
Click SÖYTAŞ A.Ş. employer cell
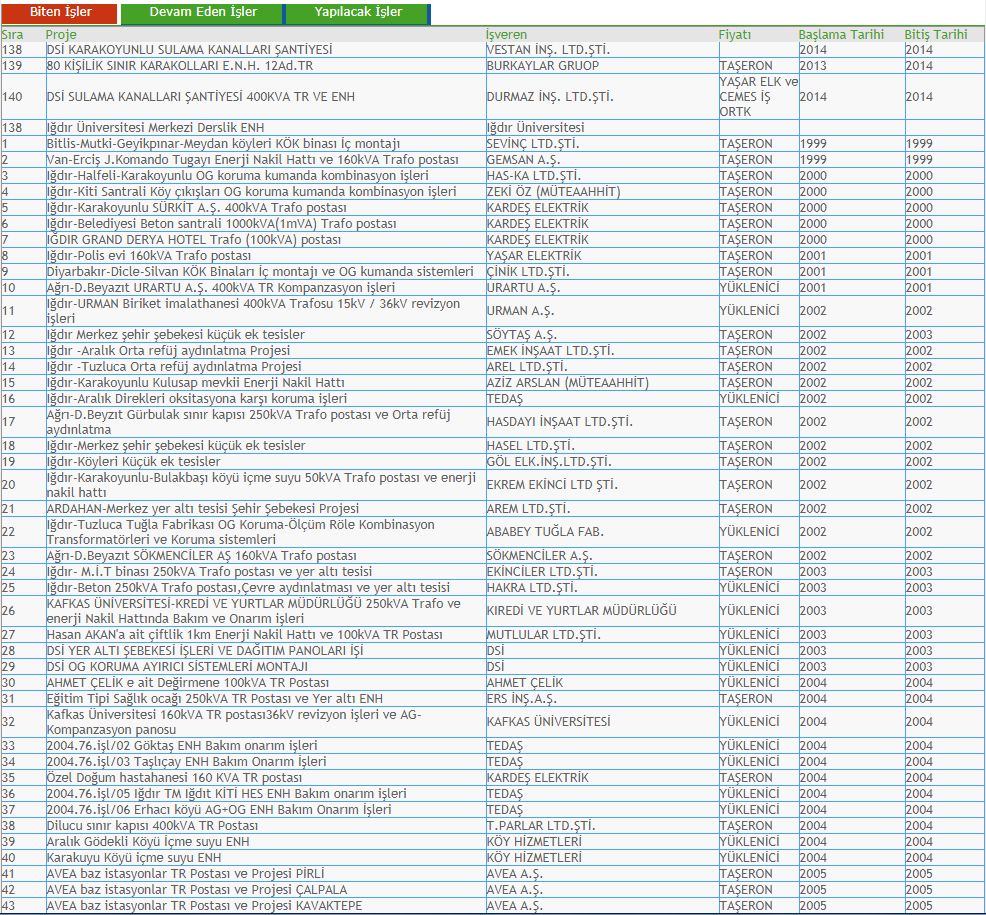[602, 335]
